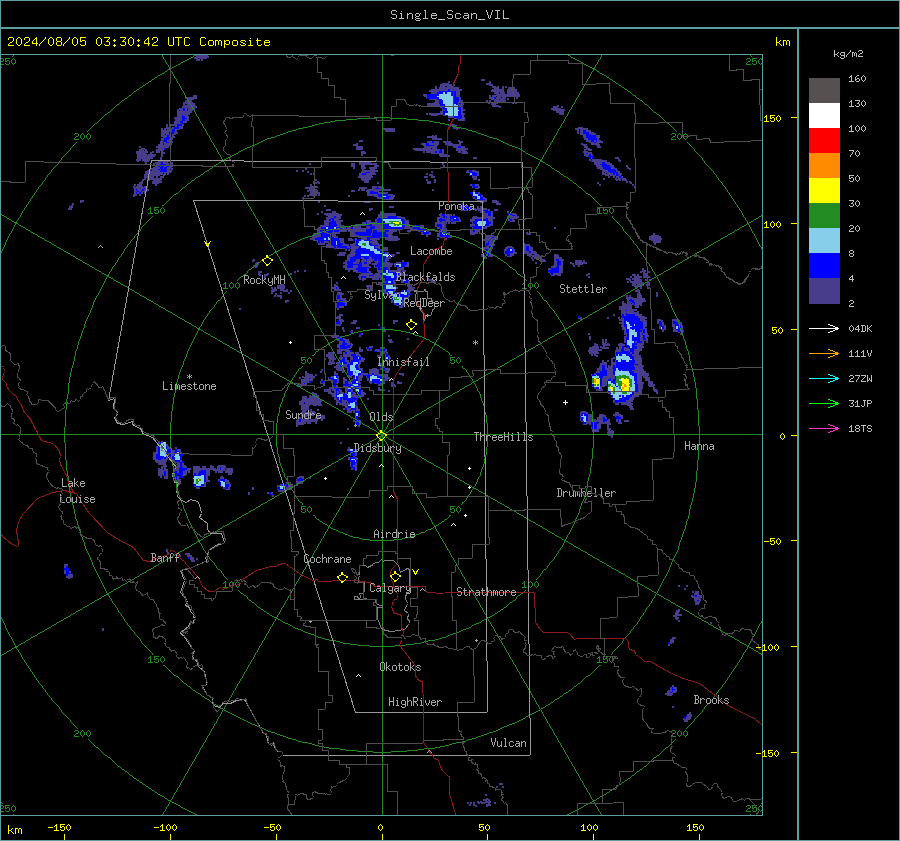Image resolution: width=900 pixels, height=841 pixels.
Task: Click the Innisfail town label
Action: 403,362
